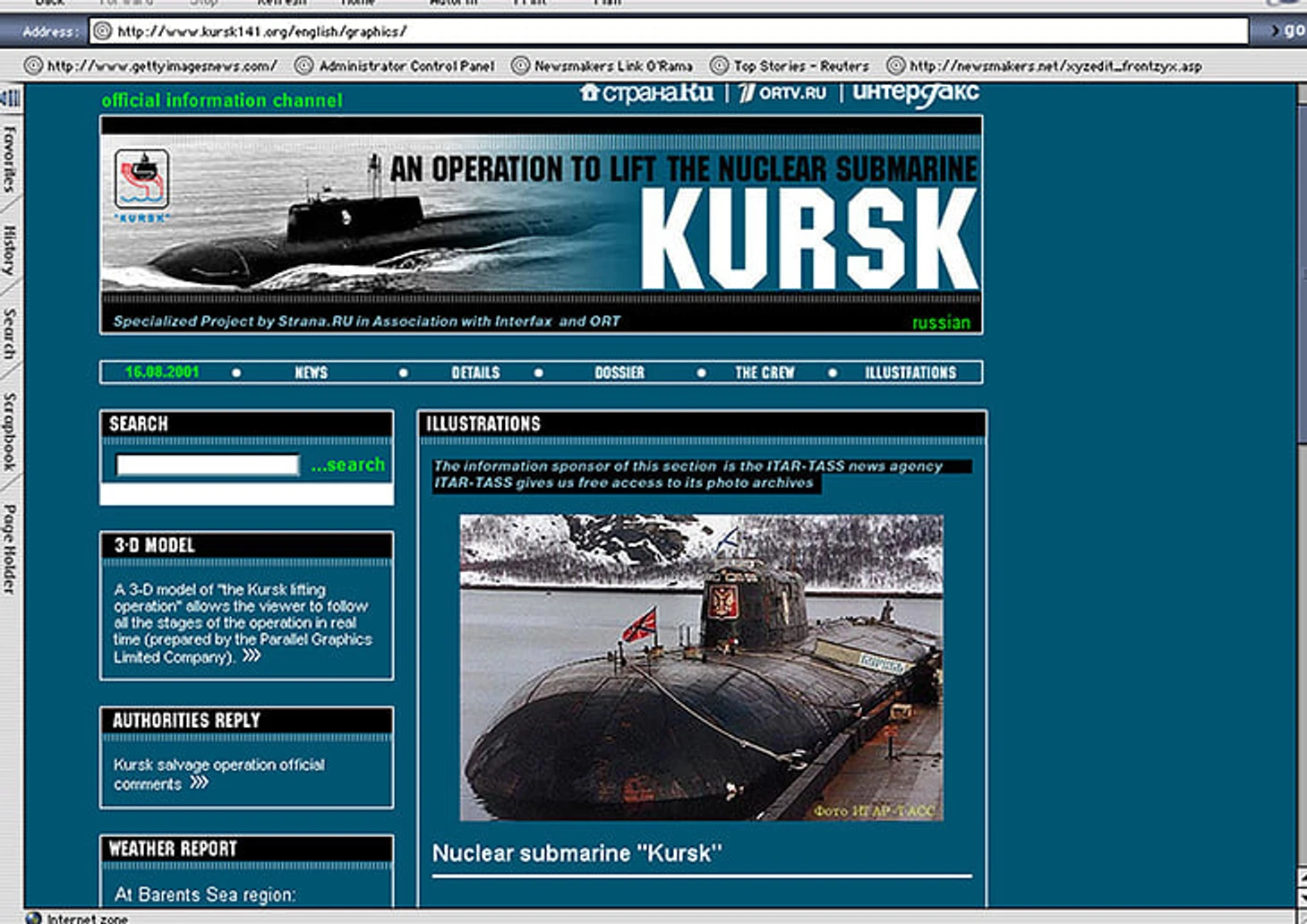Click scrollbar down arrow at bottom right
The image size is (1307, 924).
pyautogui.click(x=1302, y=899)
